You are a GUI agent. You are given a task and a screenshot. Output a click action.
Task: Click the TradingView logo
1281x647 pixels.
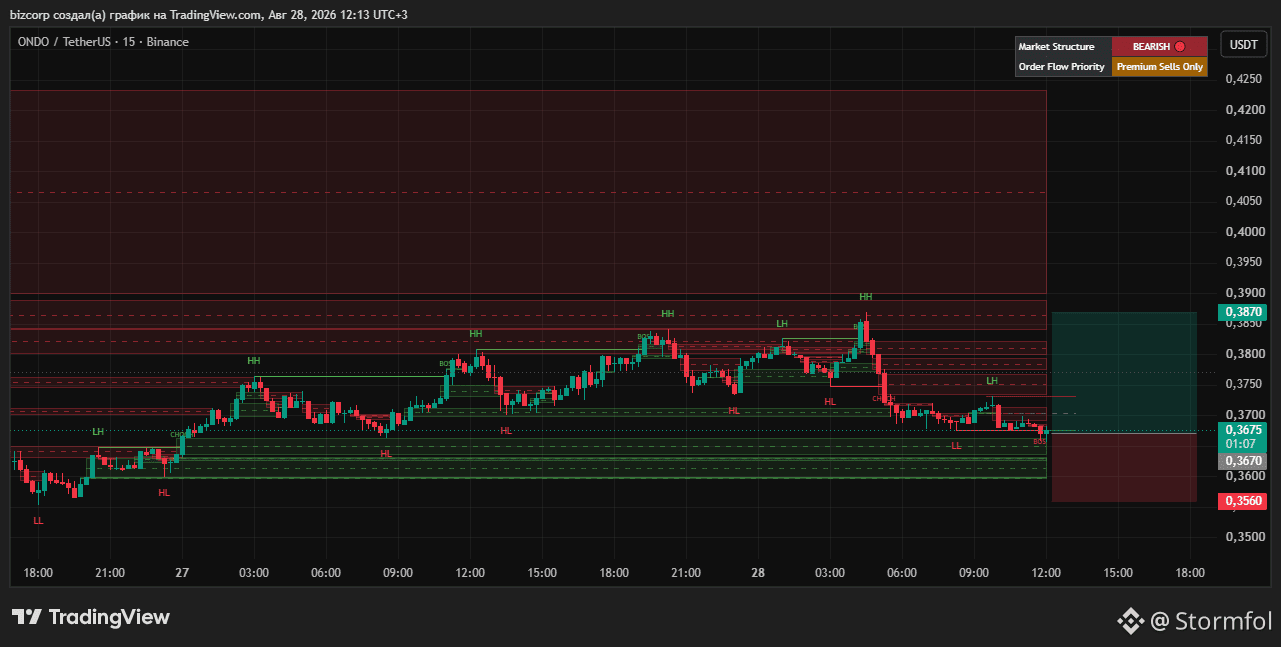click(90, 617)
